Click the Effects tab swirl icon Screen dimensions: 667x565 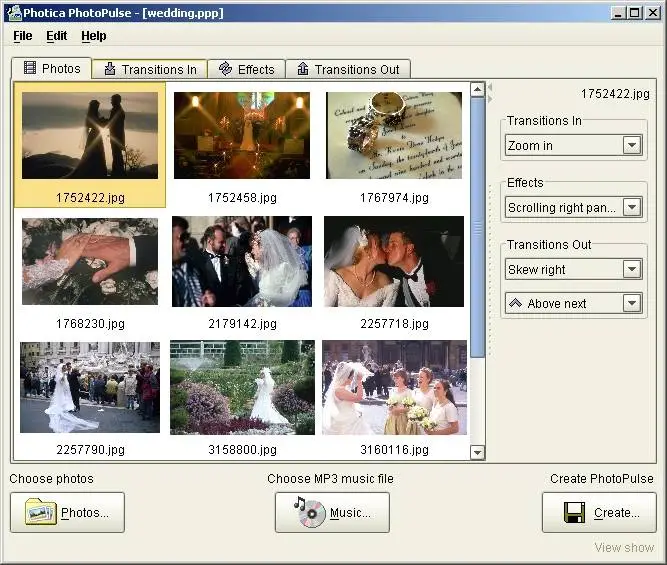pyautogui.click(x=225, y=68)
